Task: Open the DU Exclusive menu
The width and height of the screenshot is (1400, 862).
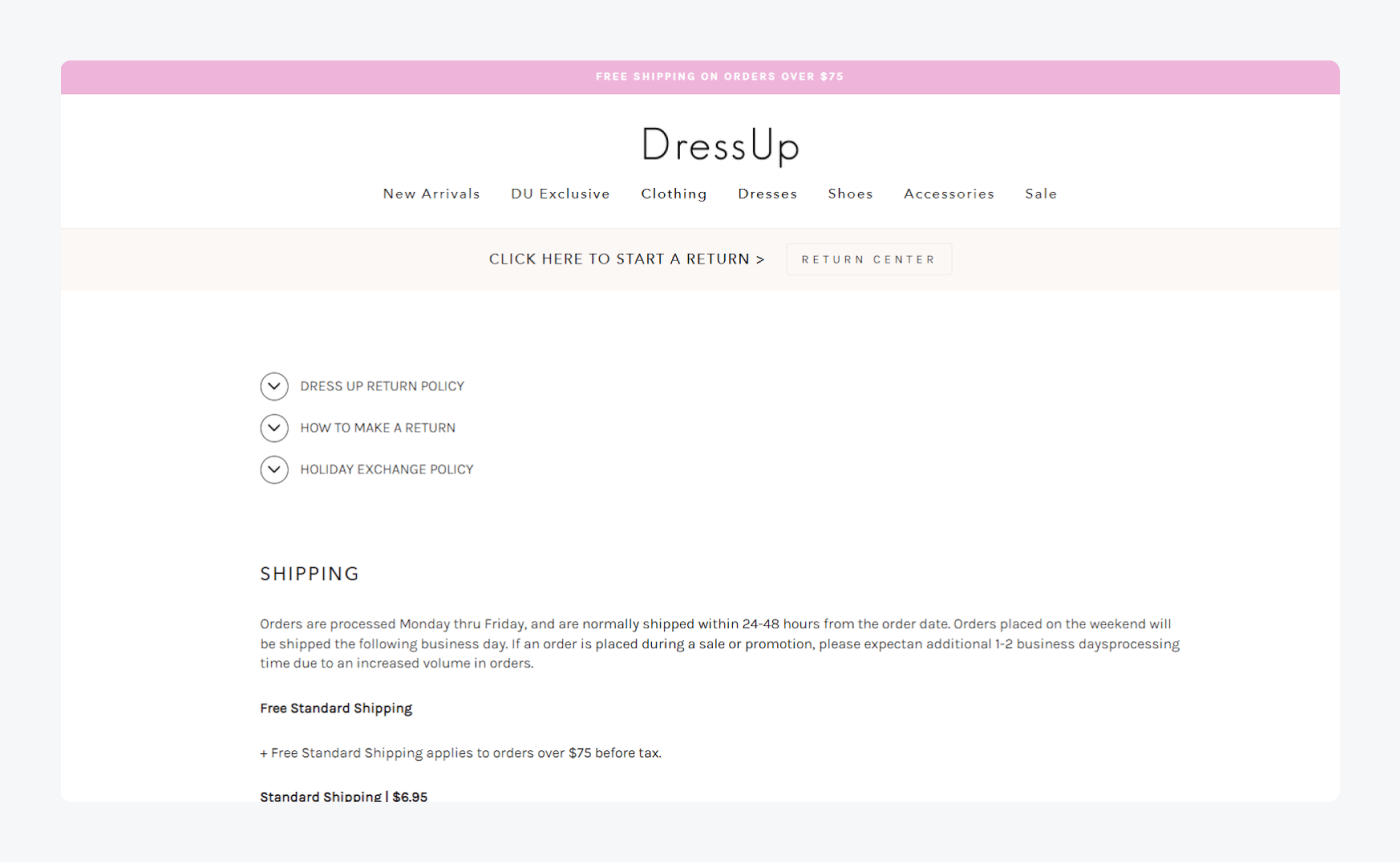Action: tap(560, 193)
